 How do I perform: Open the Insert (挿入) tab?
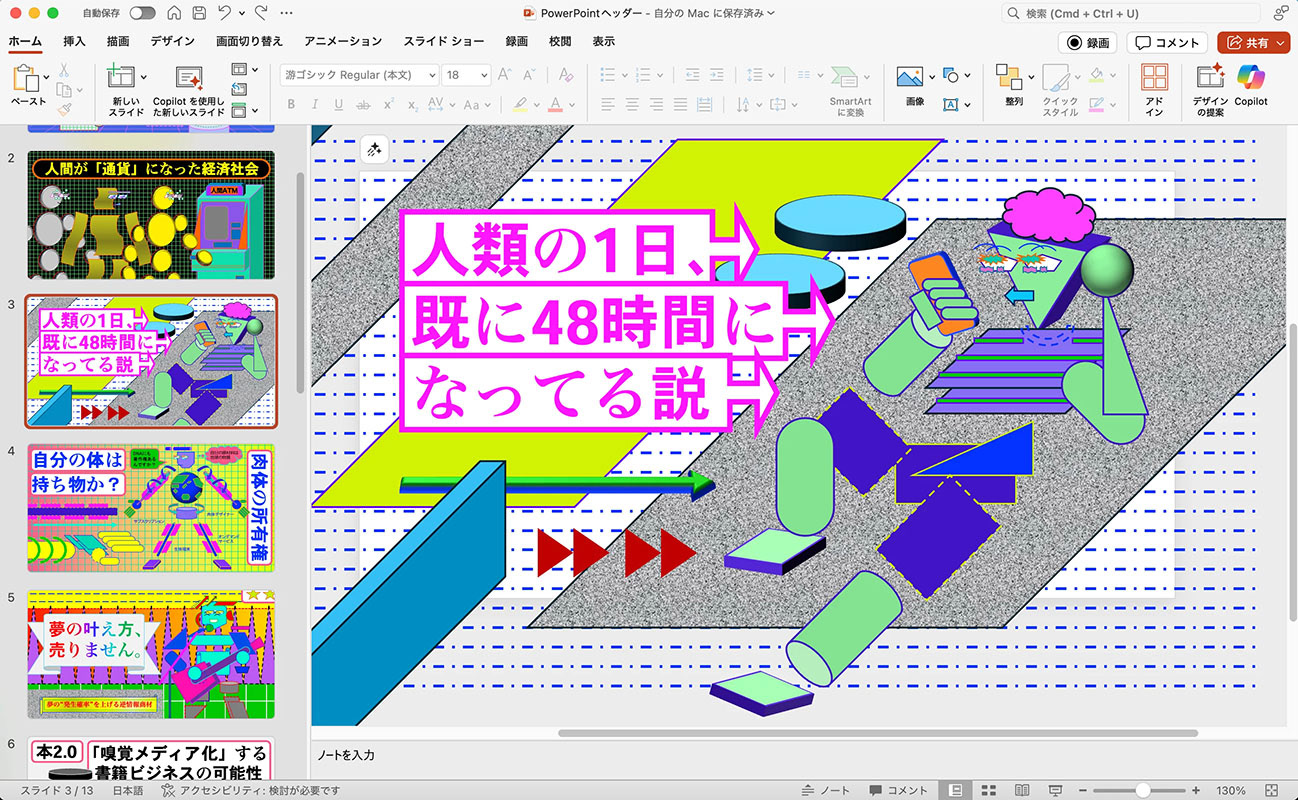pyautogui.click(x=74, y=42)
